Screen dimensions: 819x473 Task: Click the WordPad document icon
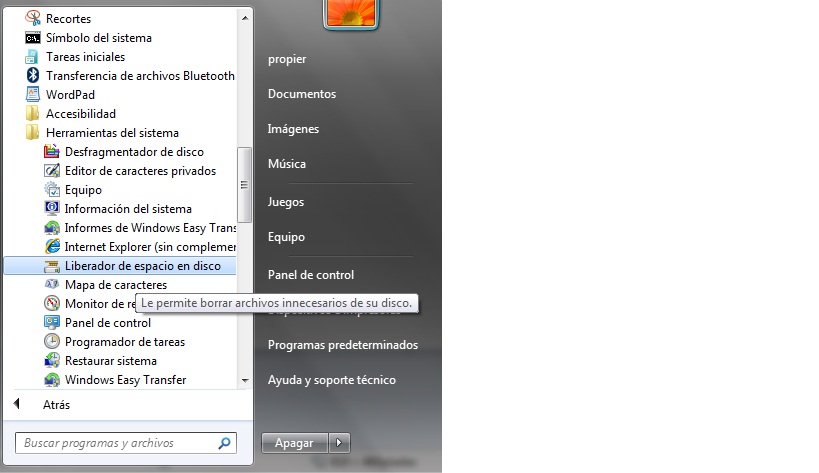point(32,94)
